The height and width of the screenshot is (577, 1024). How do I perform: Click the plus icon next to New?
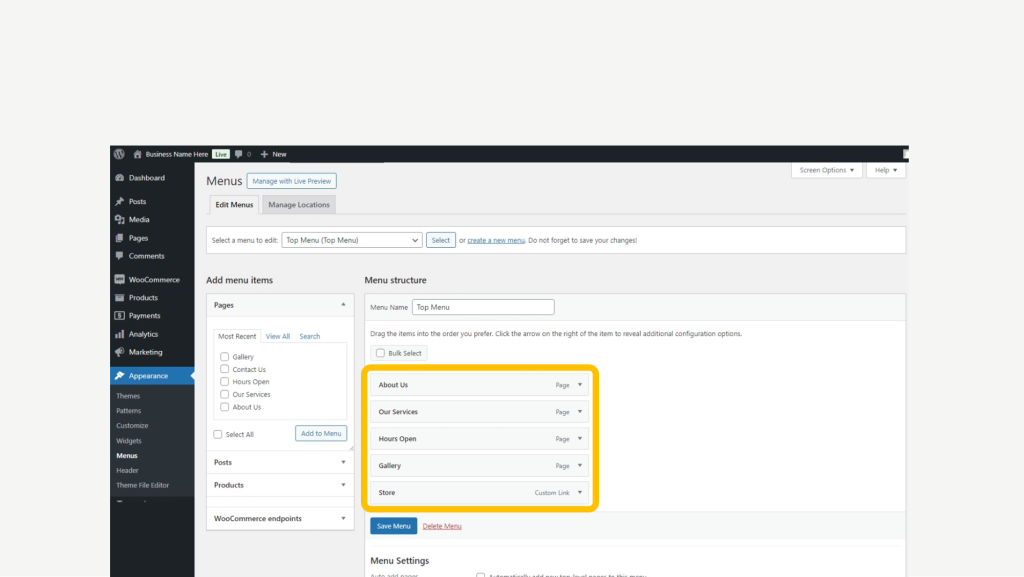tap(264, 154)
